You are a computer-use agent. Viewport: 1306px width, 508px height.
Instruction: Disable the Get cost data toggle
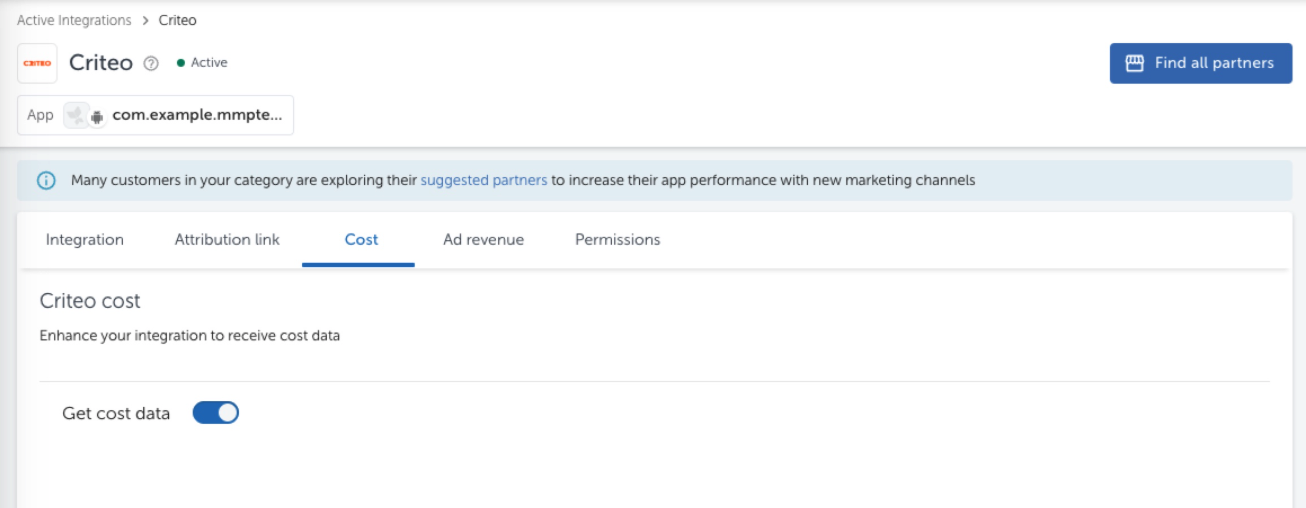[216, 413]
